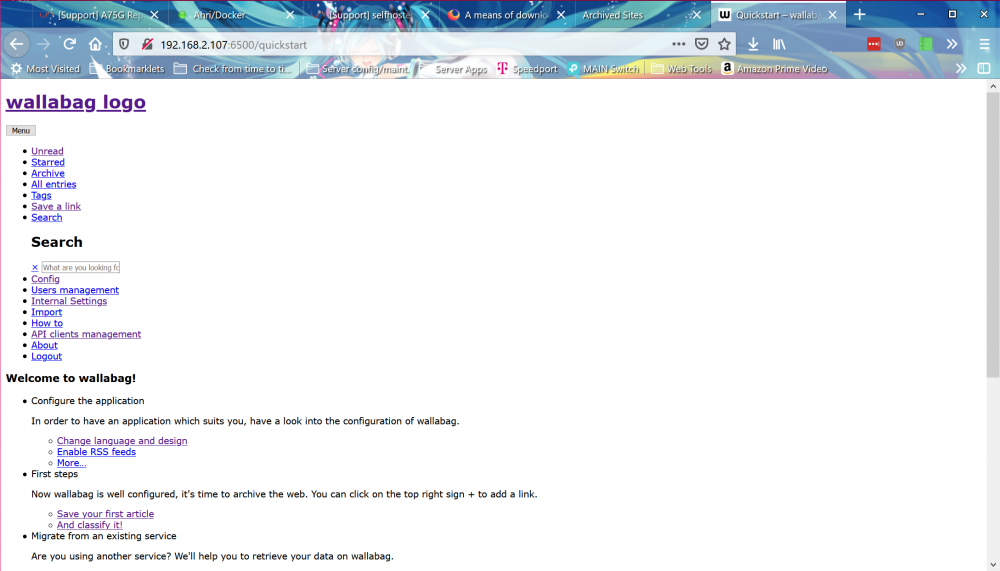Click the wallabag logo link
Screen dimensions: 1000x571
pos(76,102)
